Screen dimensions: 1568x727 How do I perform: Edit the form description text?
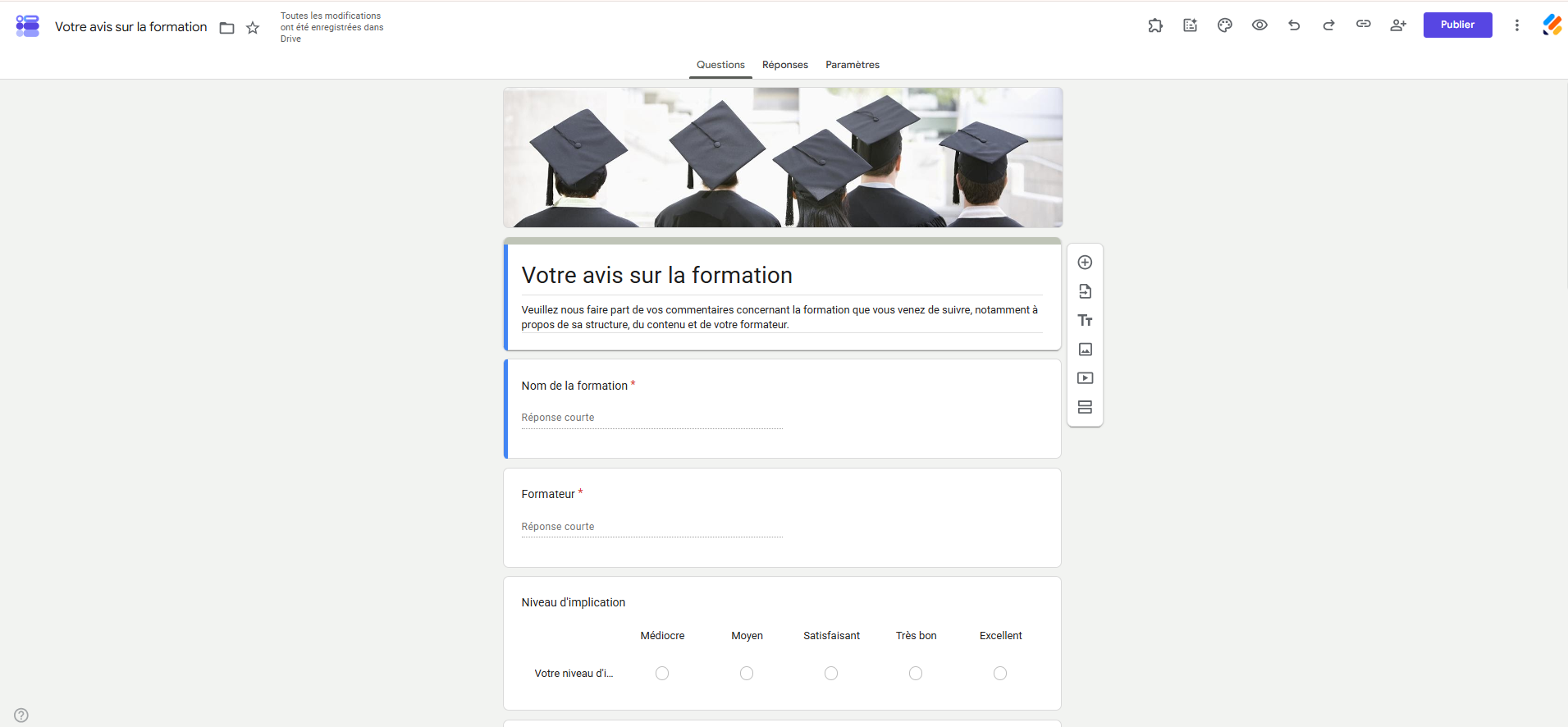tap(782, 318)
